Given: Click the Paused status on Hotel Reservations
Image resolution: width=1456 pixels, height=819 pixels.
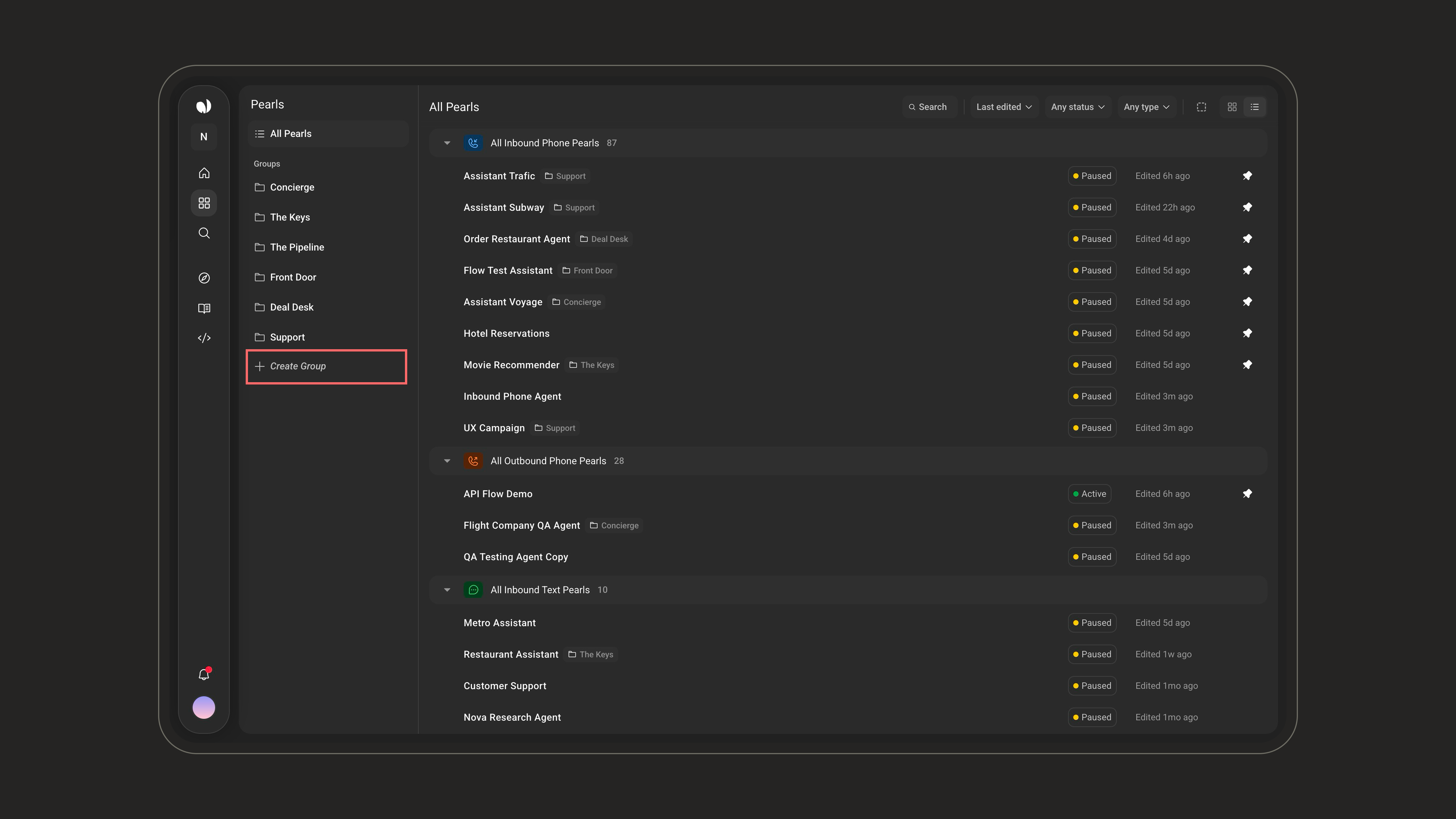Looking at the screenshot, I should [1092, 334].
